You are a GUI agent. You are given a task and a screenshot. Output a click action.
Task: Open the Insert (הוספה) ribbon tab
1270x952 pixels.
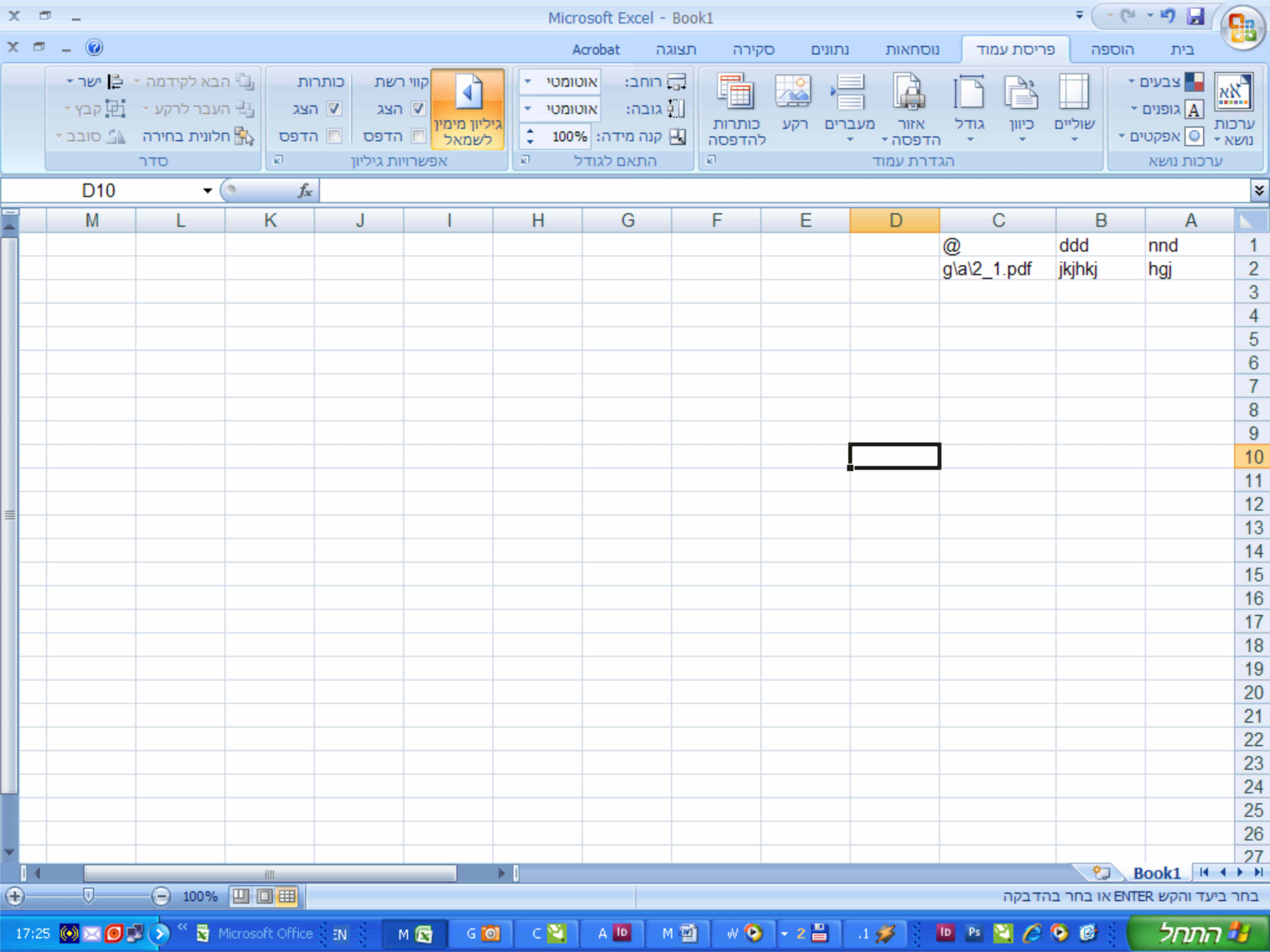coord(1112,50)
